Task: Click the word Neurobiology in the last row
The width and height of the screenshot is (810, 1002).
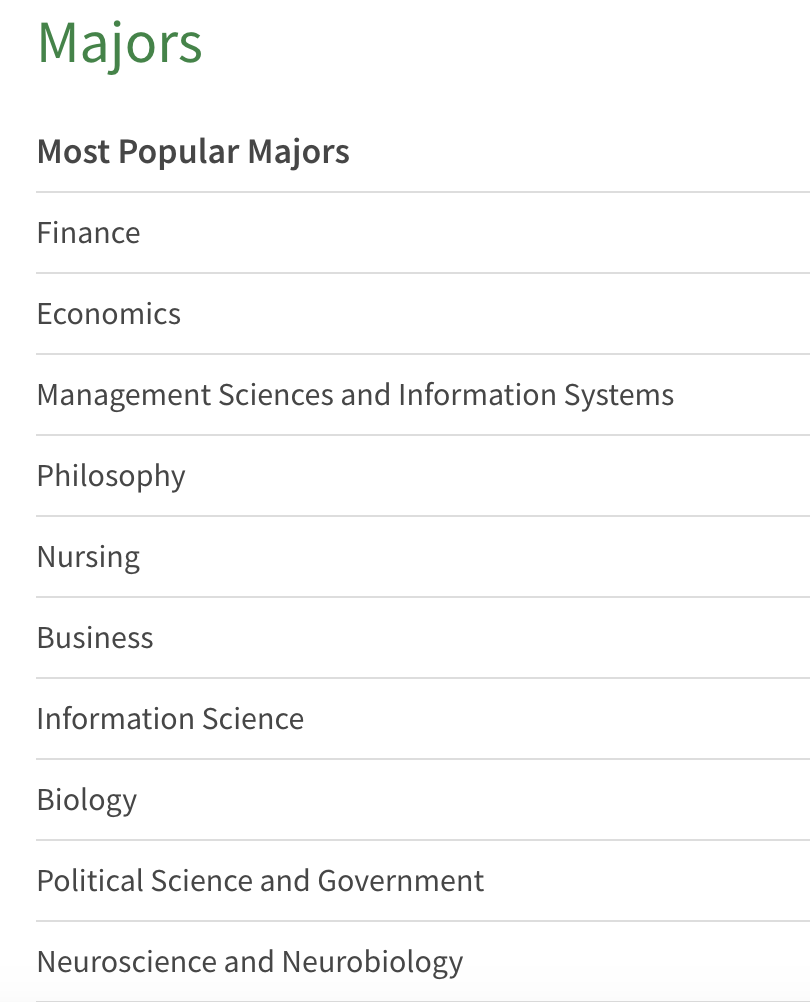Action: coord(372,962)
